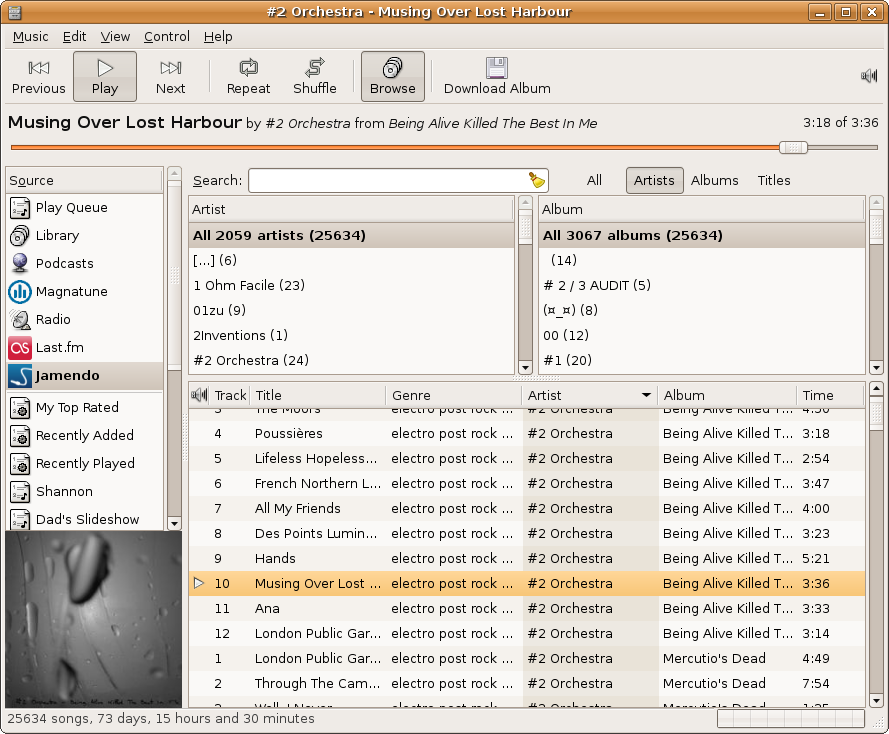Select album 00 (12)
Viewport: 889px width, 734px height.
point(702,335)
